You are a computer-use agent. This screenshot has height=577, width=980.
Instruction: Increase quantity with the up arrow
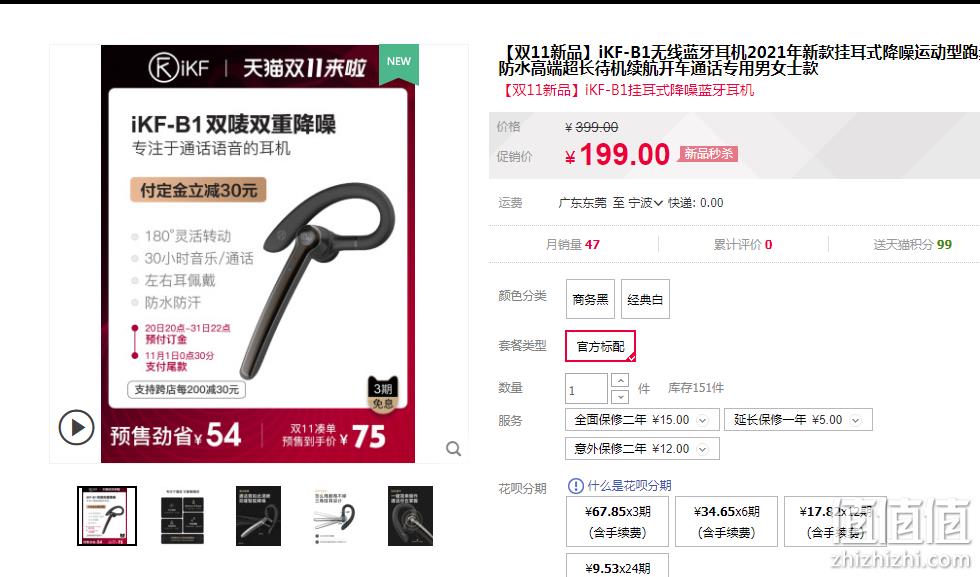[x=619, y=380]
